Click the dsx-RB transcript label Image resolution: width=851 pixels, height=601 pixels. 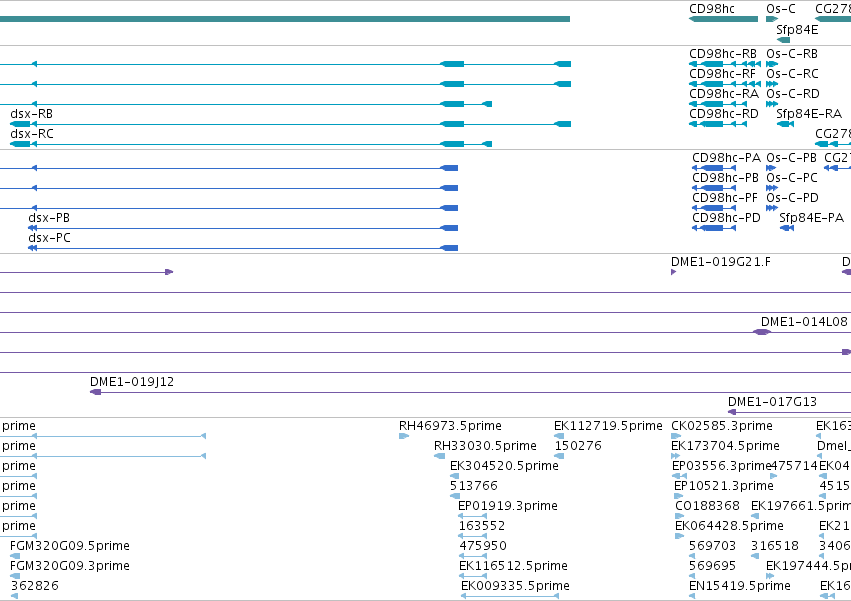[x=31, y=114]
